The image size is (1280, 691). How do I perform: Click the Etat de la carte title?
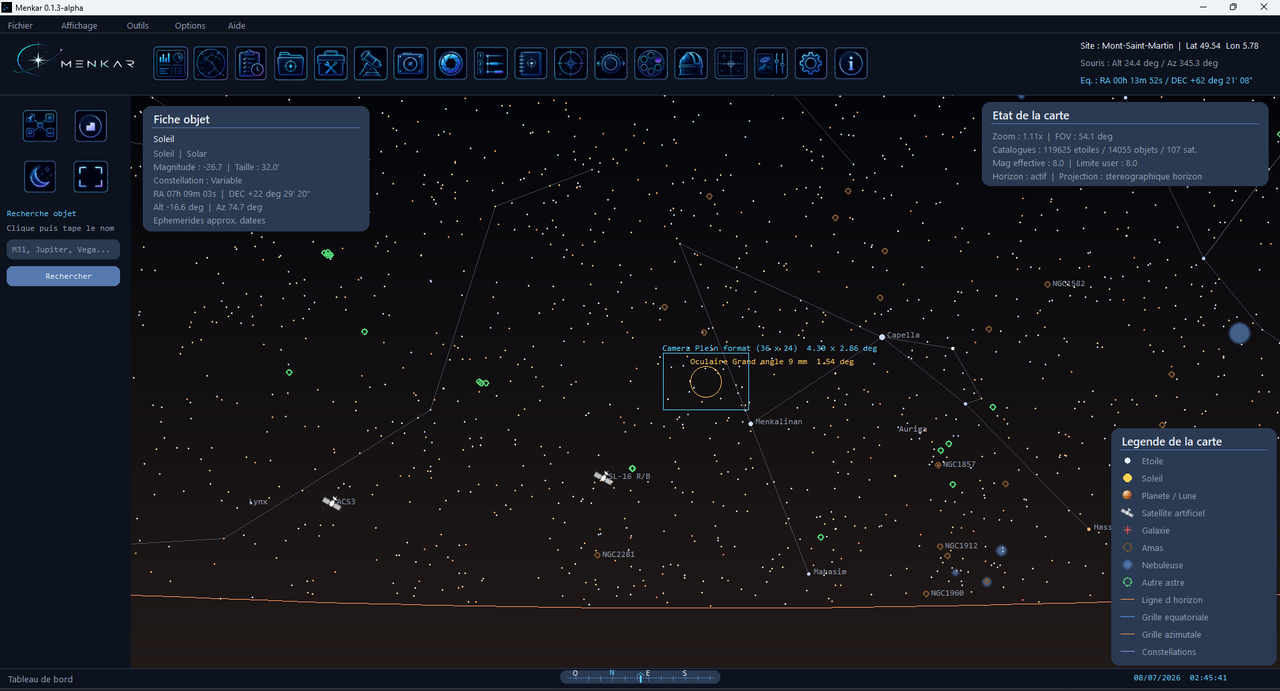pos(1029,115)
